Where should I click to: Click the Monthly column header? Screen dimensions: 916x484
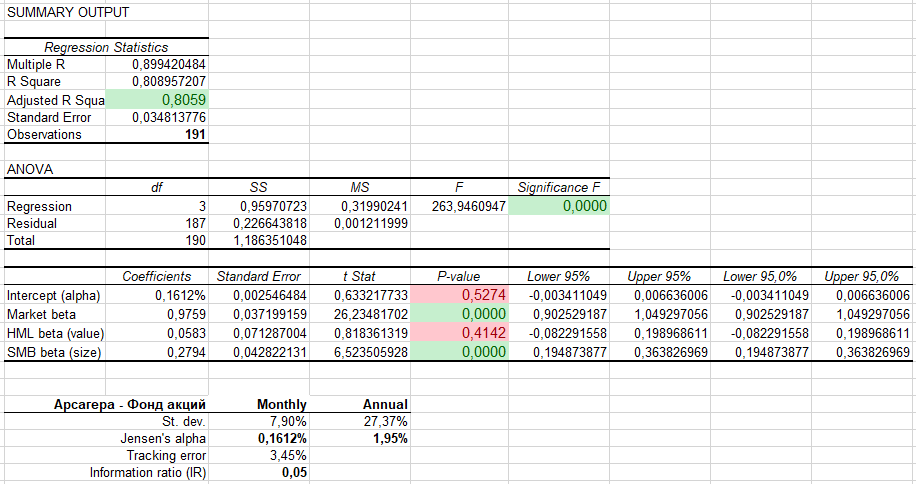pyautogui.click(x=282, y=405)
